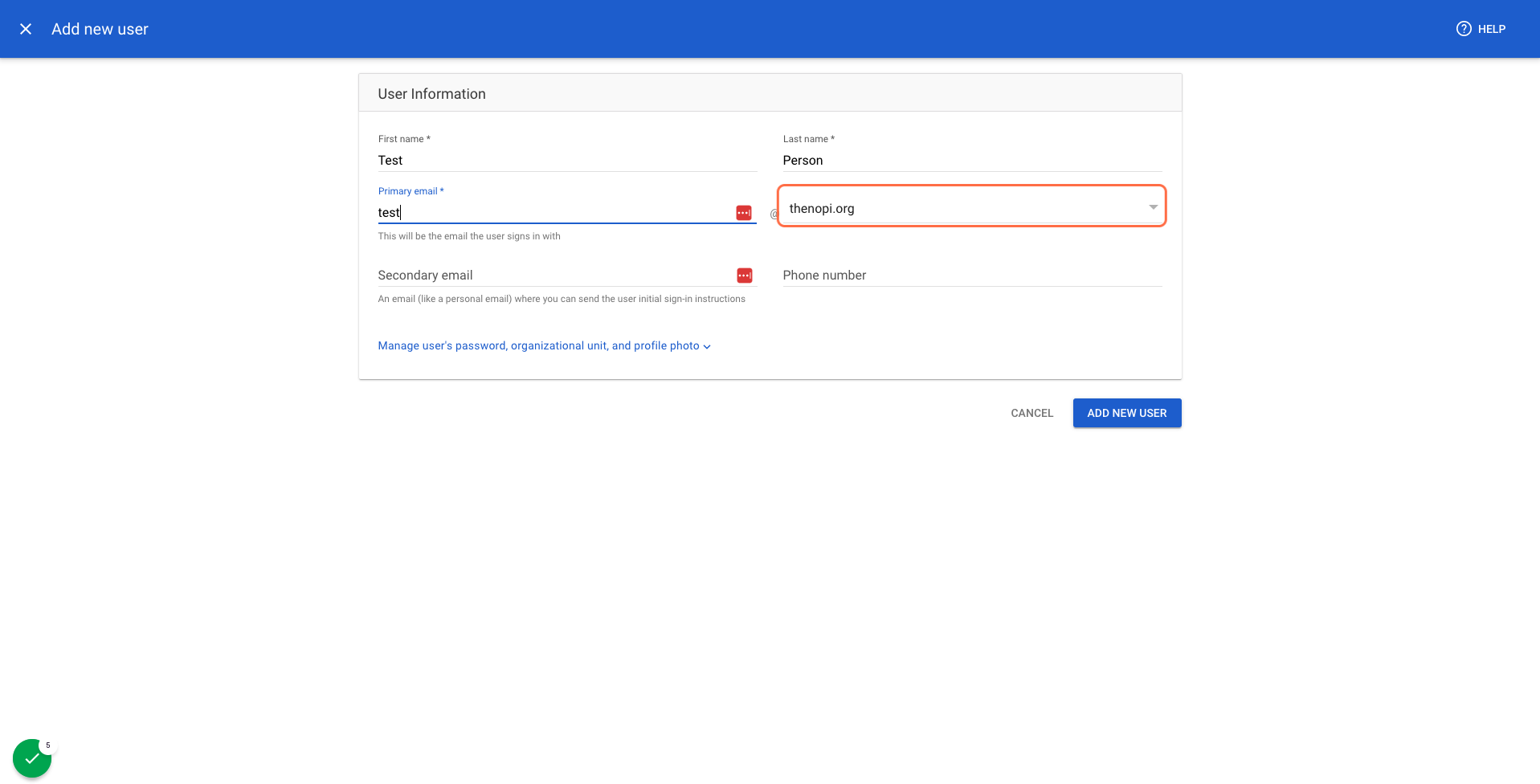
Task: Click the green checkmark badge icon
Action: 32,758
